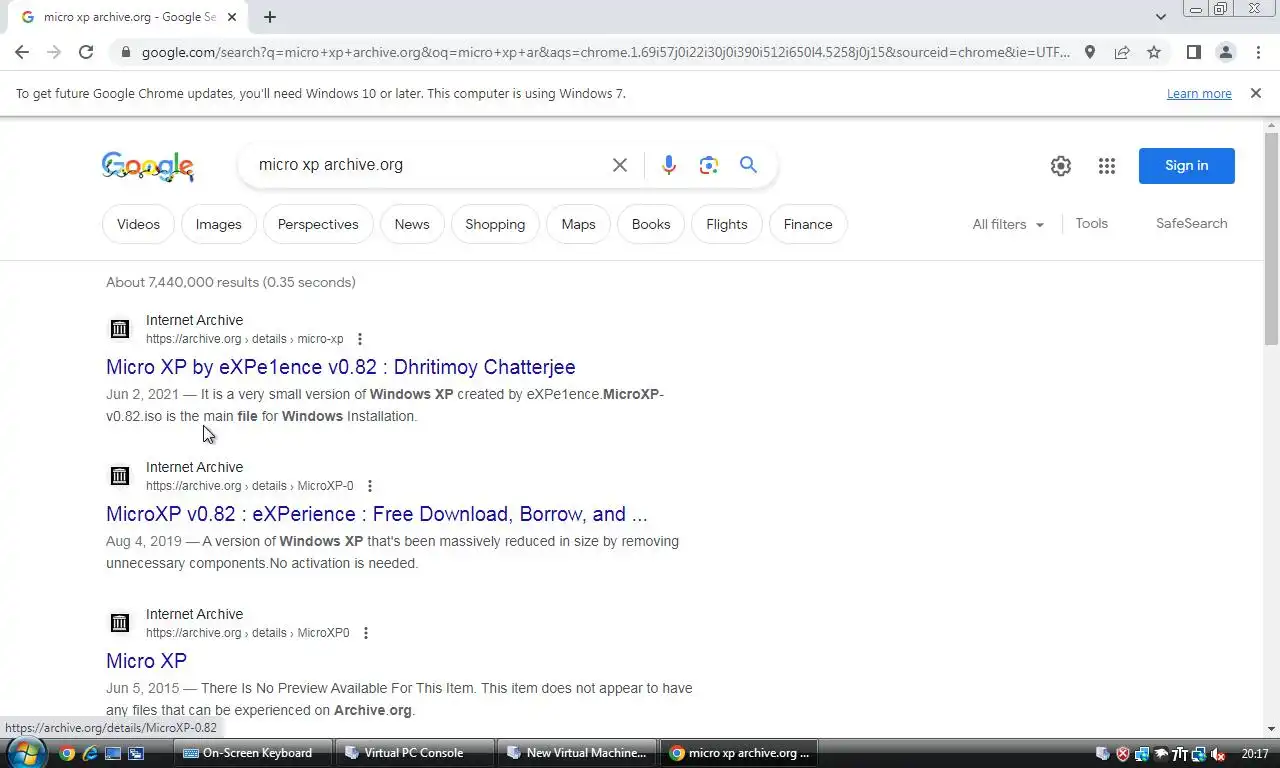Switch to Virtual PC Console taskbar button

414,753
